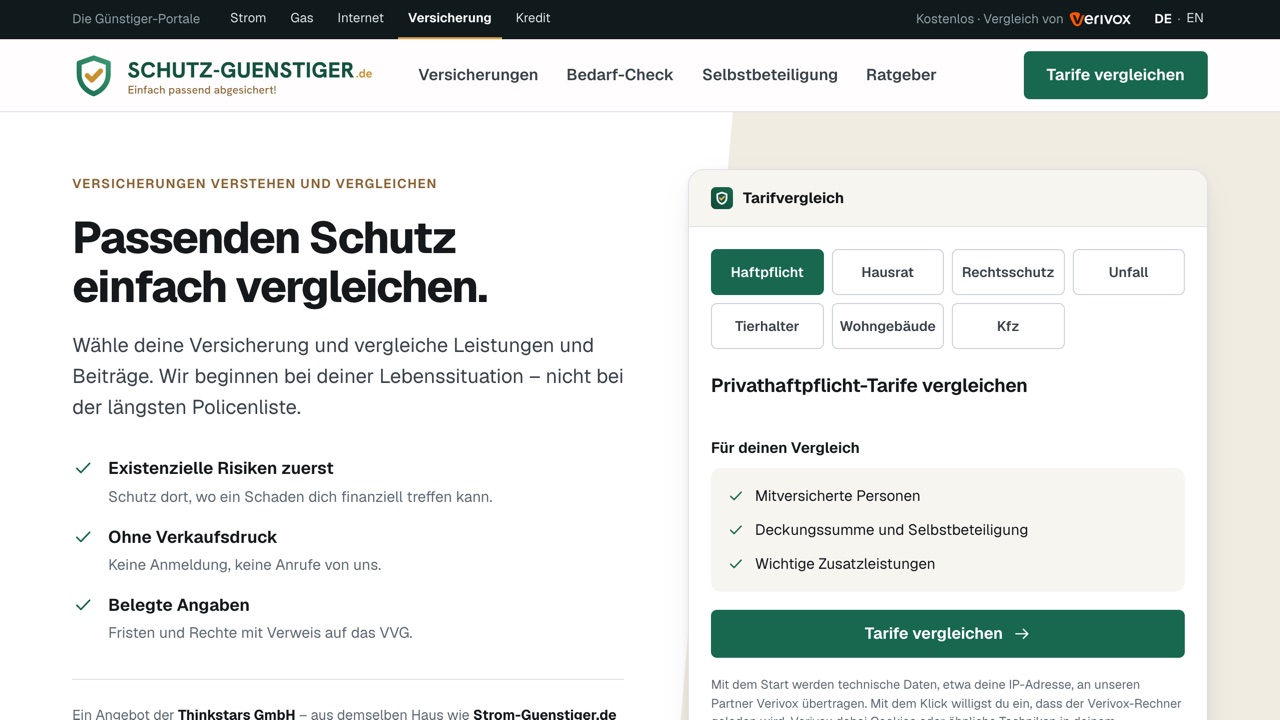Click the Die Günstiger-Portale label
1280x720 pixels.
[136, 19]
